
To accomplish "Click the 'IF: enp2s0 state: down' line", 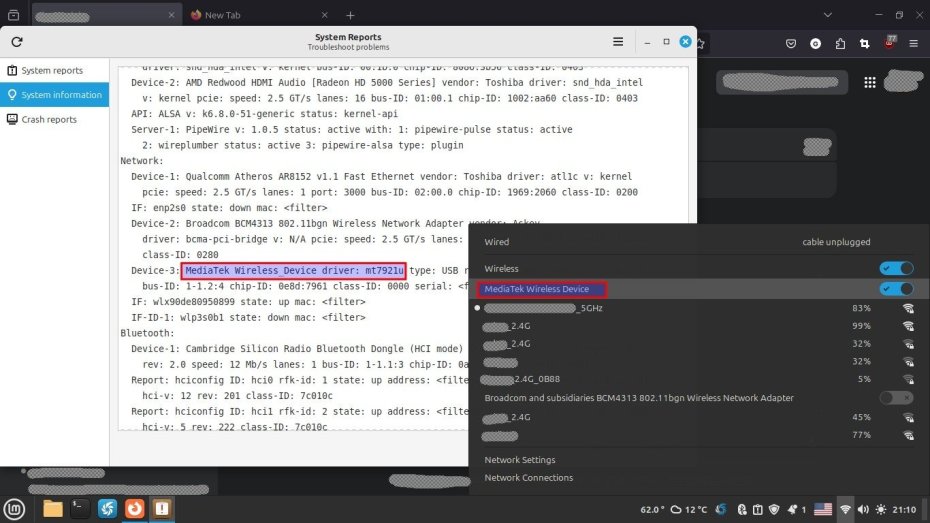I will click(x=229, y=208).
